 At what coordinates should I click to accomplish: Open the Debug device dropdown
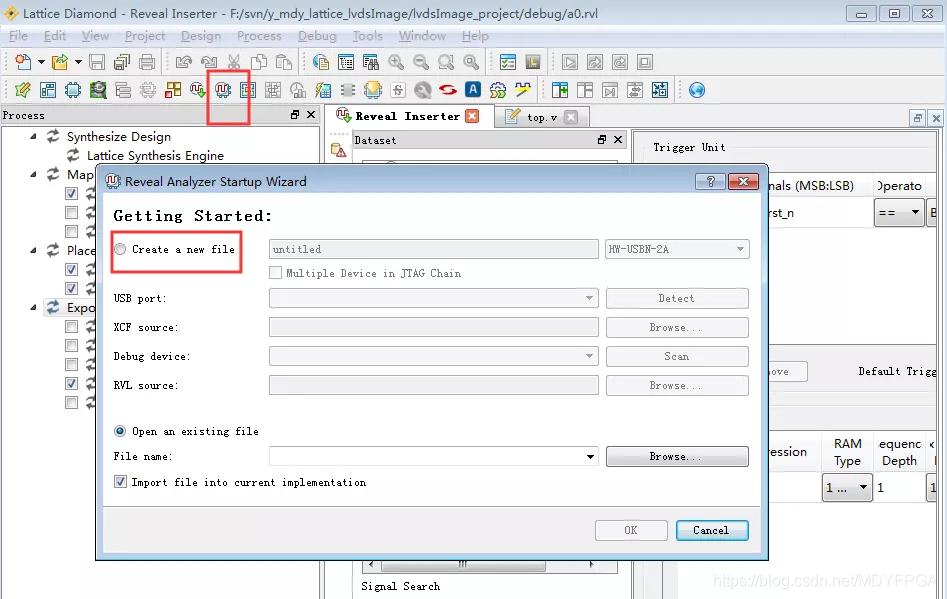pos(434,356)
